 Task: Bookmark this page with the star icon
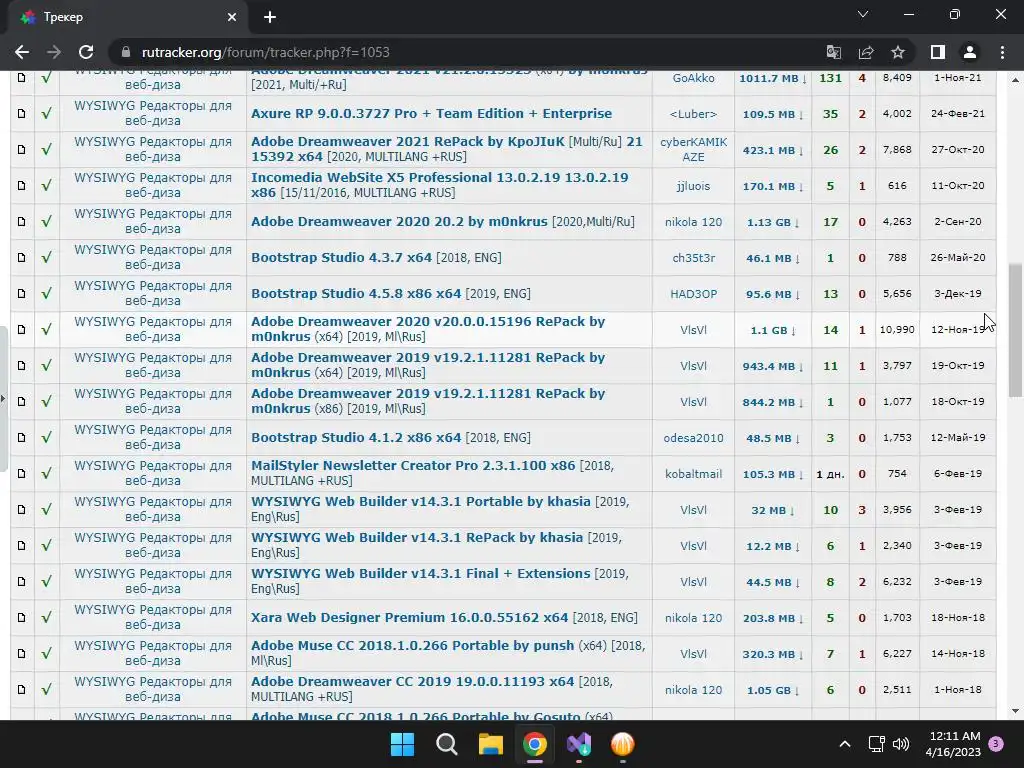coord(898,52)
